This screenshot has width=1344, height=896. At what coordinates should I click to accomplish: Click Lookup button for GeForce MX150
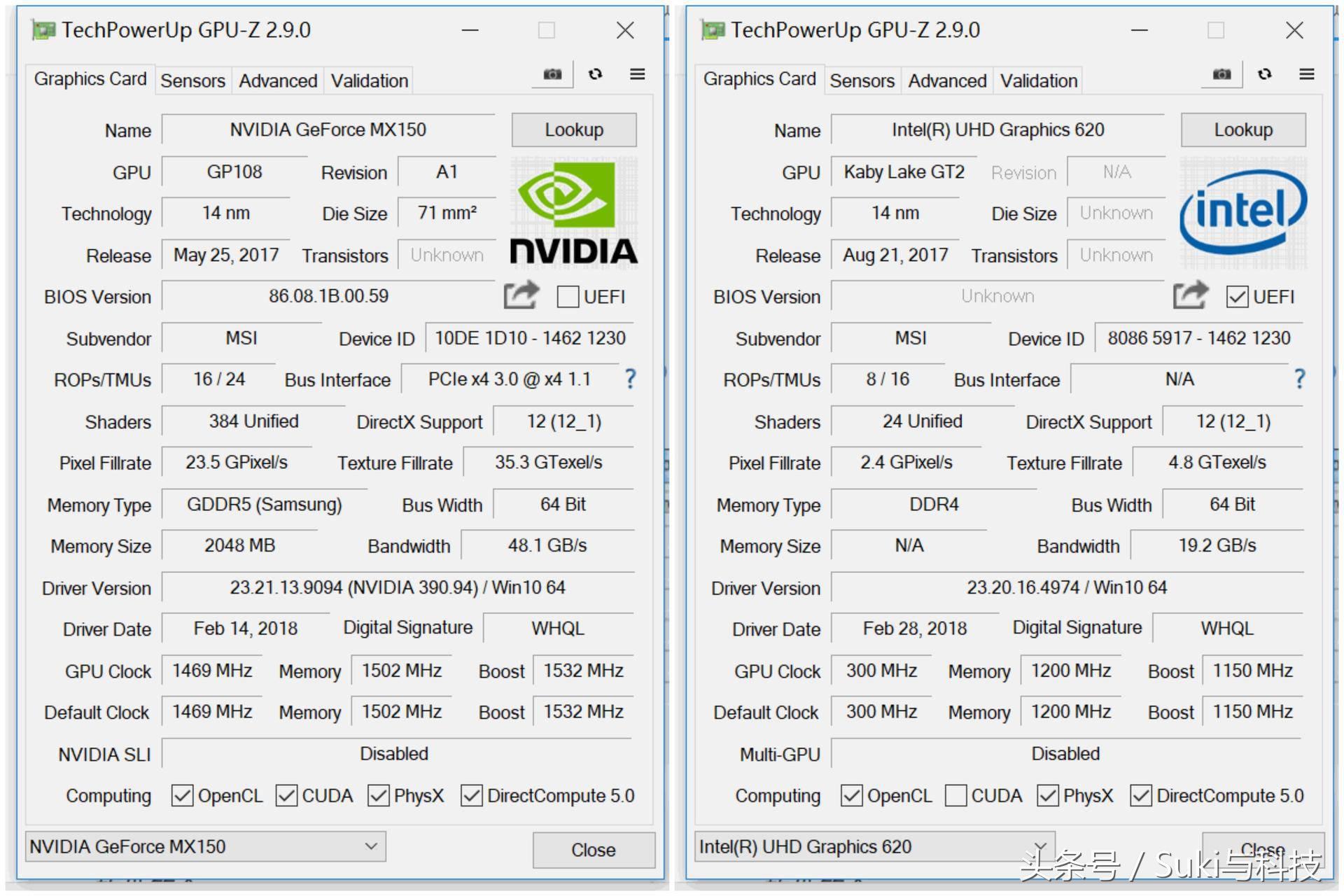pos(573,130)
